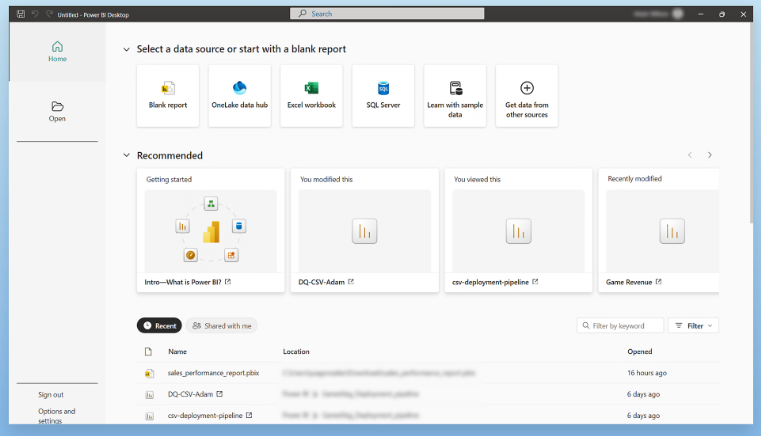Click the title bar Search box
761x436 pixels.
[387, 14]
